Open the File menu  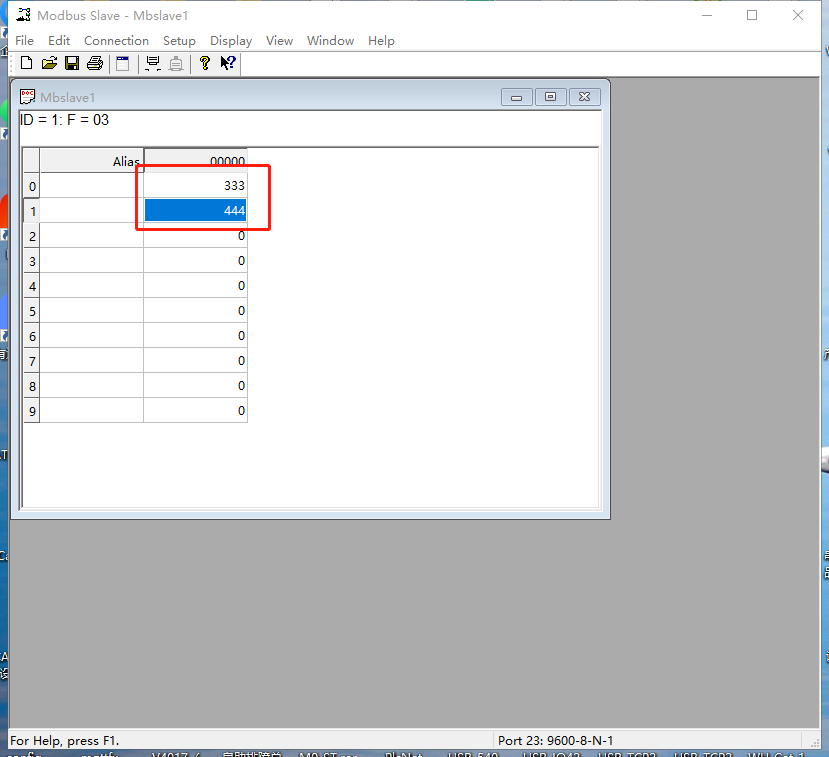[x=24, y=41]
